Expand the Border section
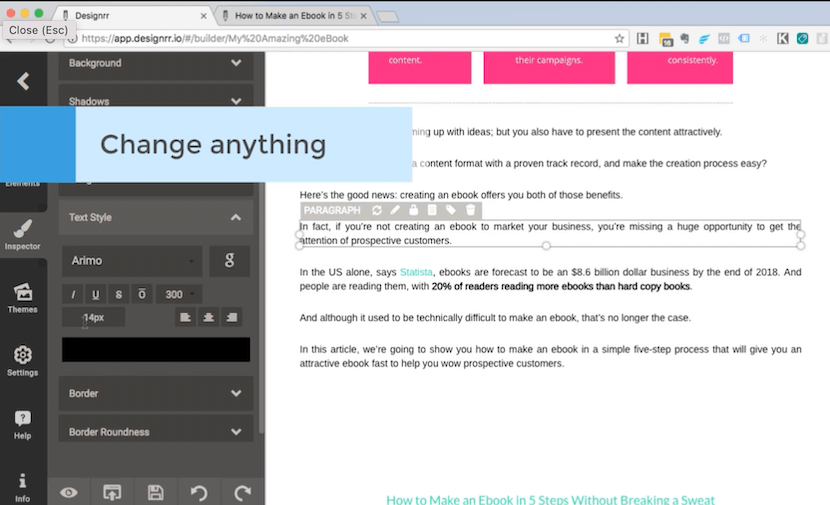This screenshot has height=505, width=830. [x=155, y=393]
